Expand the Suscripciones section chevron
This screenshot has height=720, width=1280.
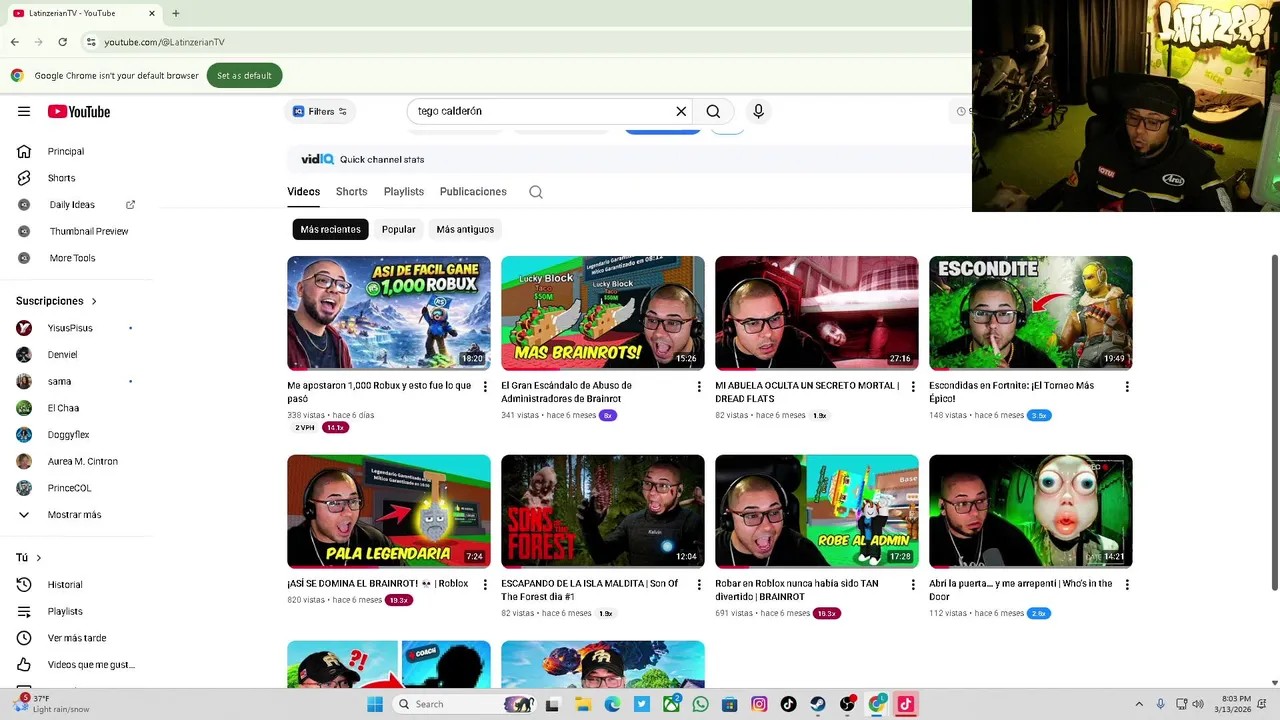(94, 301)
